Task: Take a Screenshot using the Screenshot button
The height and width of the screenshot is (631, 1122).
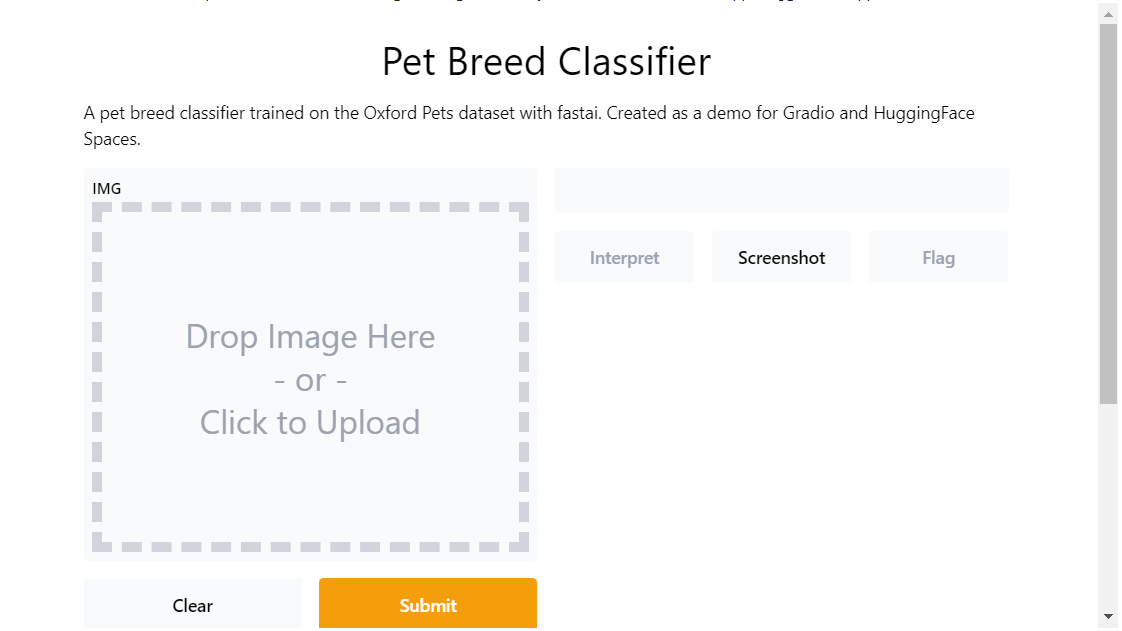Action: point(781,257)
